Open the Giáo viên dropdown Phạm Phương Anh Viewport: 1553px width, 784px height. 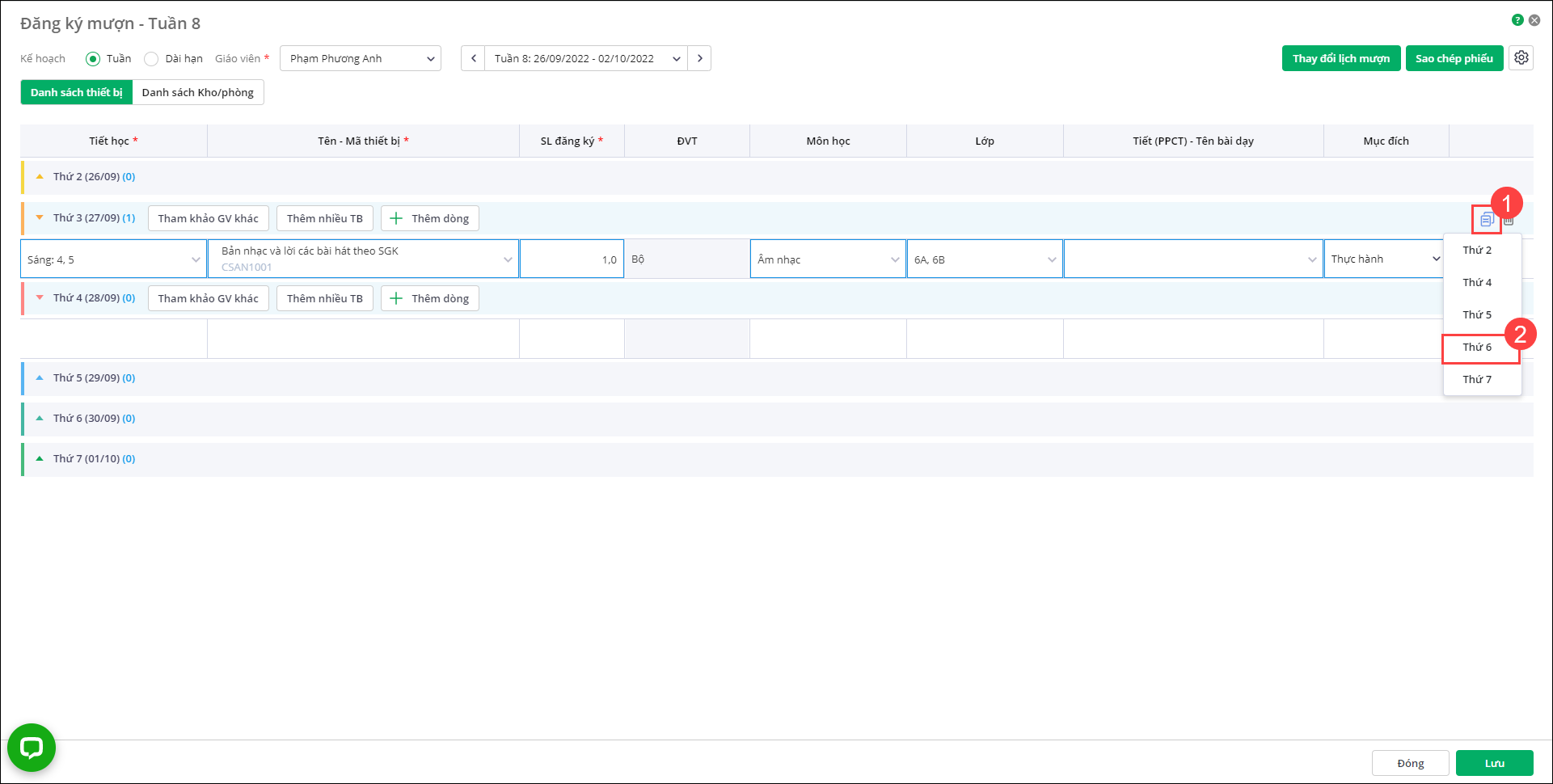(x=361, y=58)
